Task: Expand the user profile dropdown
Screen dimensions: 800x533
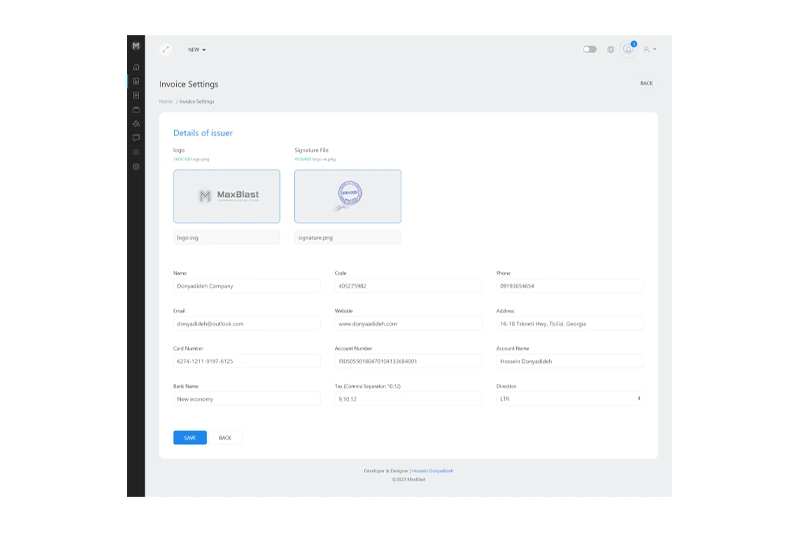Action: point(650,49)
